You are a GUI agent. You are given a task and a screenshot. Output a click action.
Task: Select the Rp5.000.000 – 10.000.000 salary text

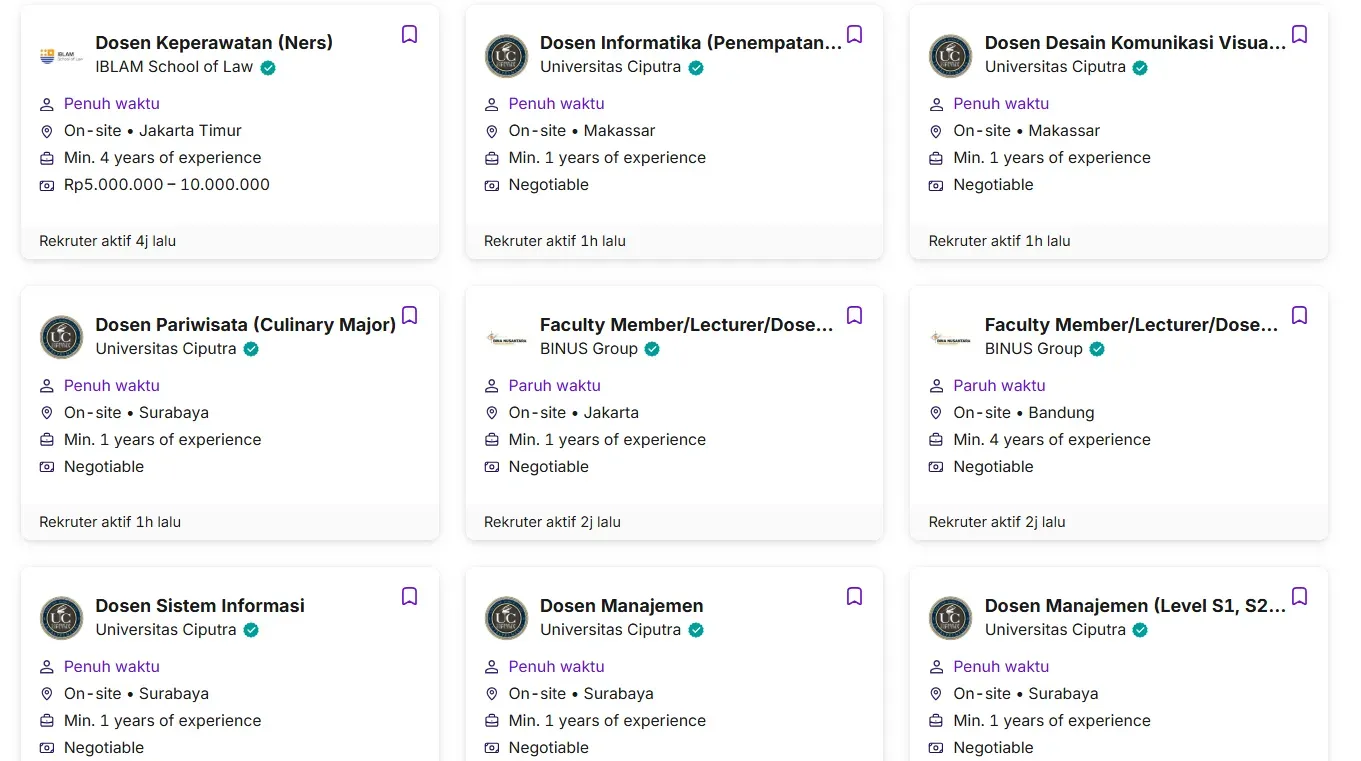coord(167,185)
